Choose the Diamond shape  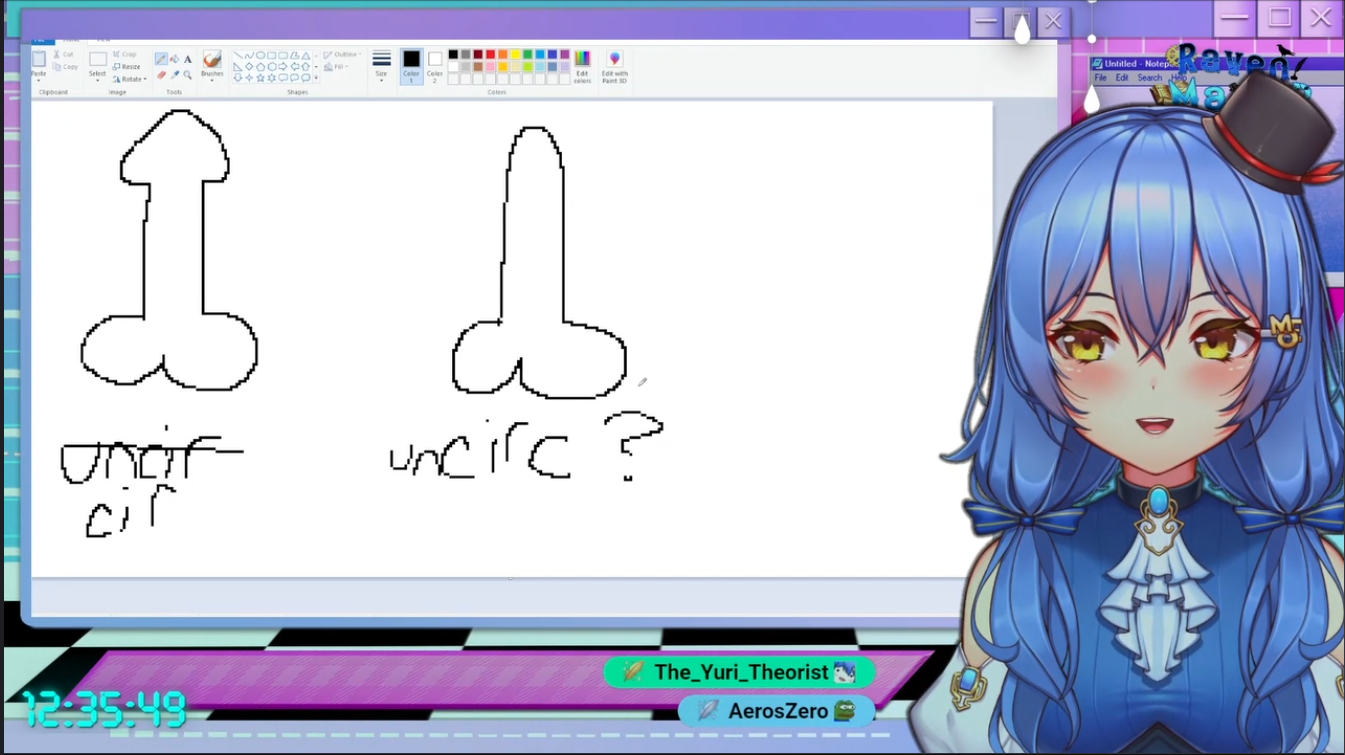[249, 67]
